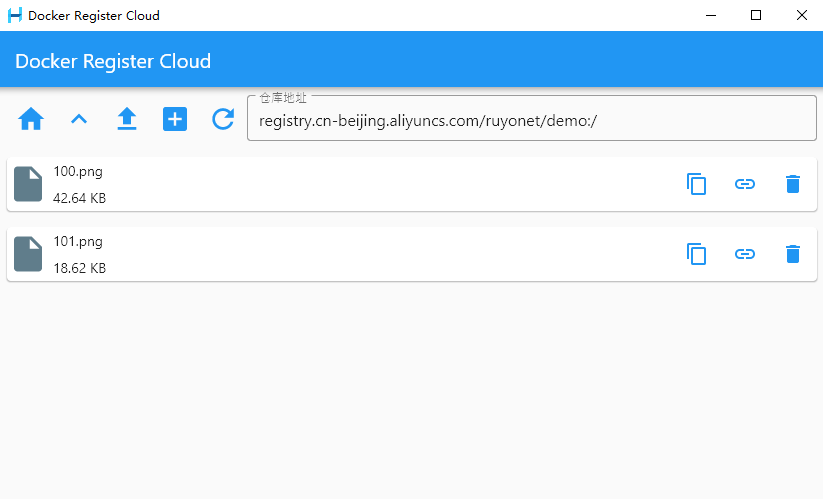The width and height of the screenshot is (823, 499).
Task: Click the 100.png file type icon
Action: [x=28, y=184]
